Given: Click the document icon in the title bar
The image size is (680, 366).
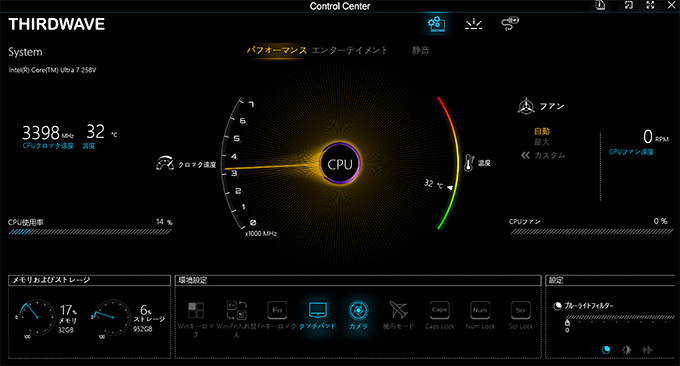Looking at the screenshot, I should coord(600,5).
